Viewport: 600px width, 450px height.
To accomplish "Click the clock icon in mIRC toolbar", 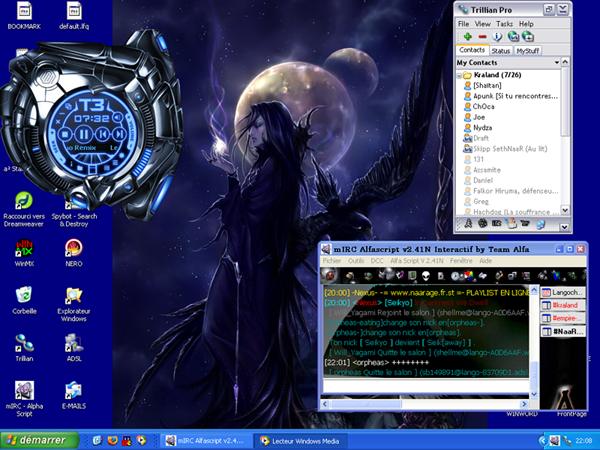I will click(x=455, y=276).
